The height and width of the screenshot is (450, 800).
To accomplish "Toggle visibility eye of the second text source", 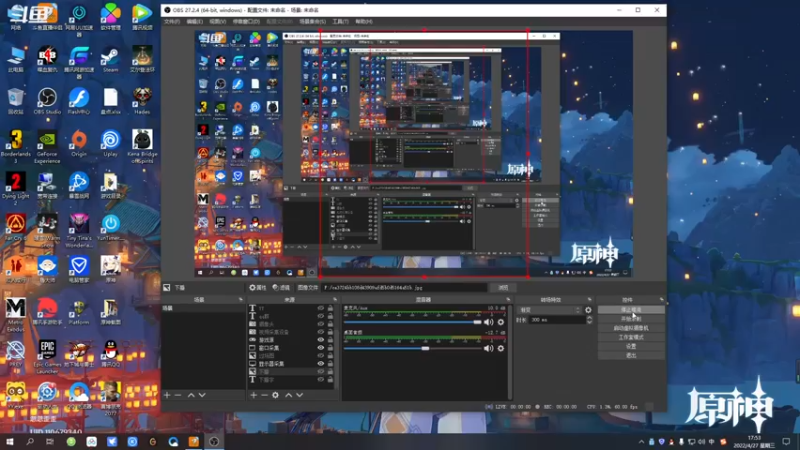I will point(320,316).
